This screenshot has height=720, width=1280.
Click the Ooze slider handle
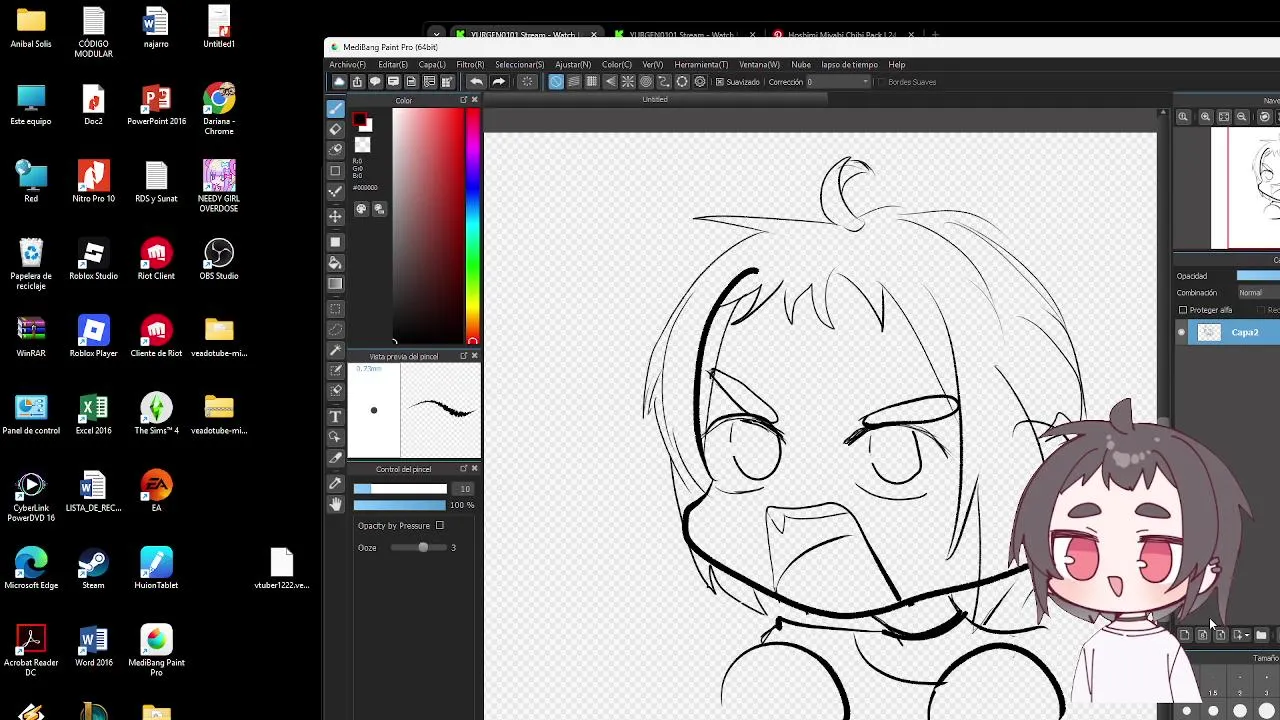(x=423, y=548)
